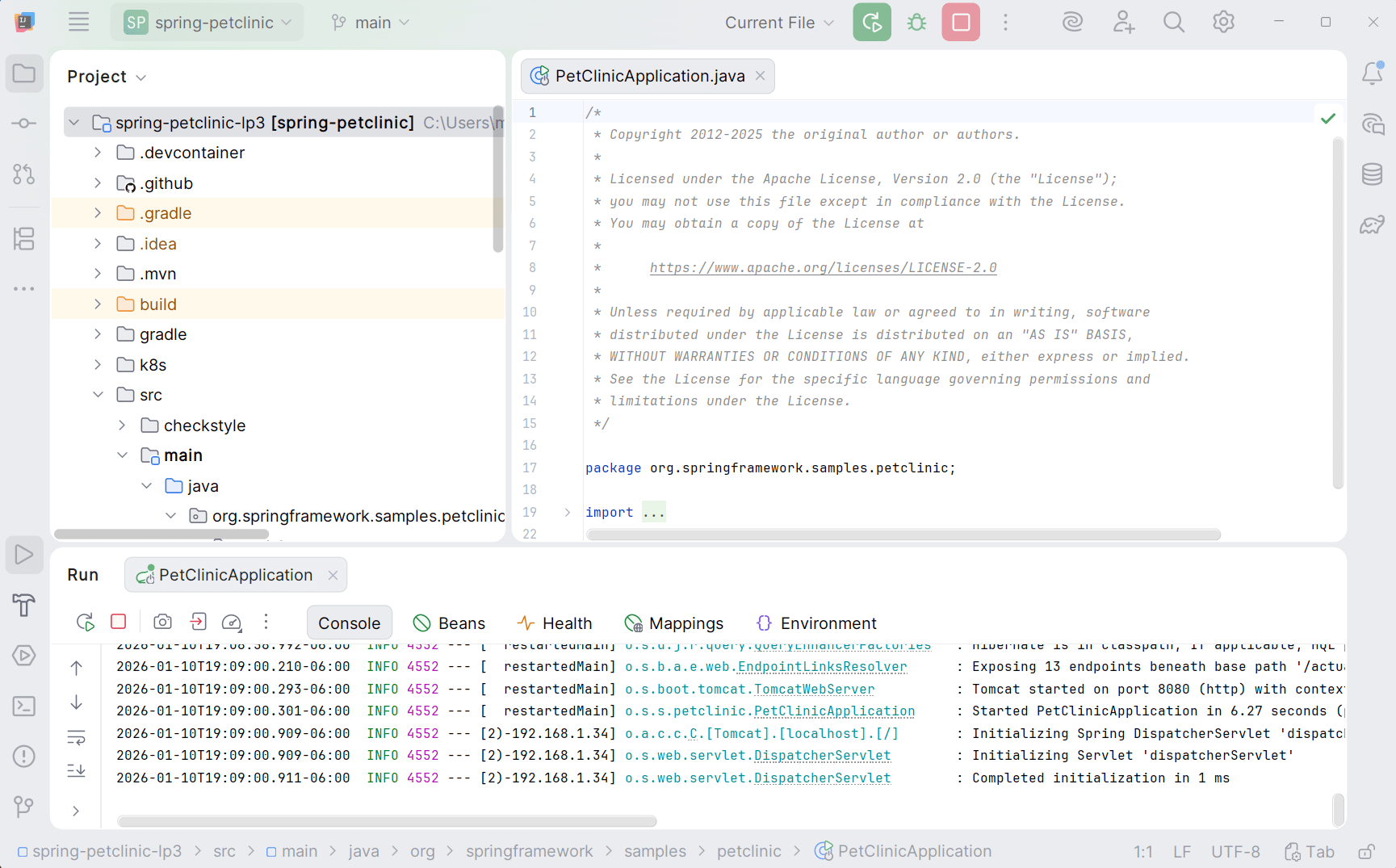This screenshot has width=1396, height=868.
Task: Stop the process in the Run panel
Action: [119, 621]
